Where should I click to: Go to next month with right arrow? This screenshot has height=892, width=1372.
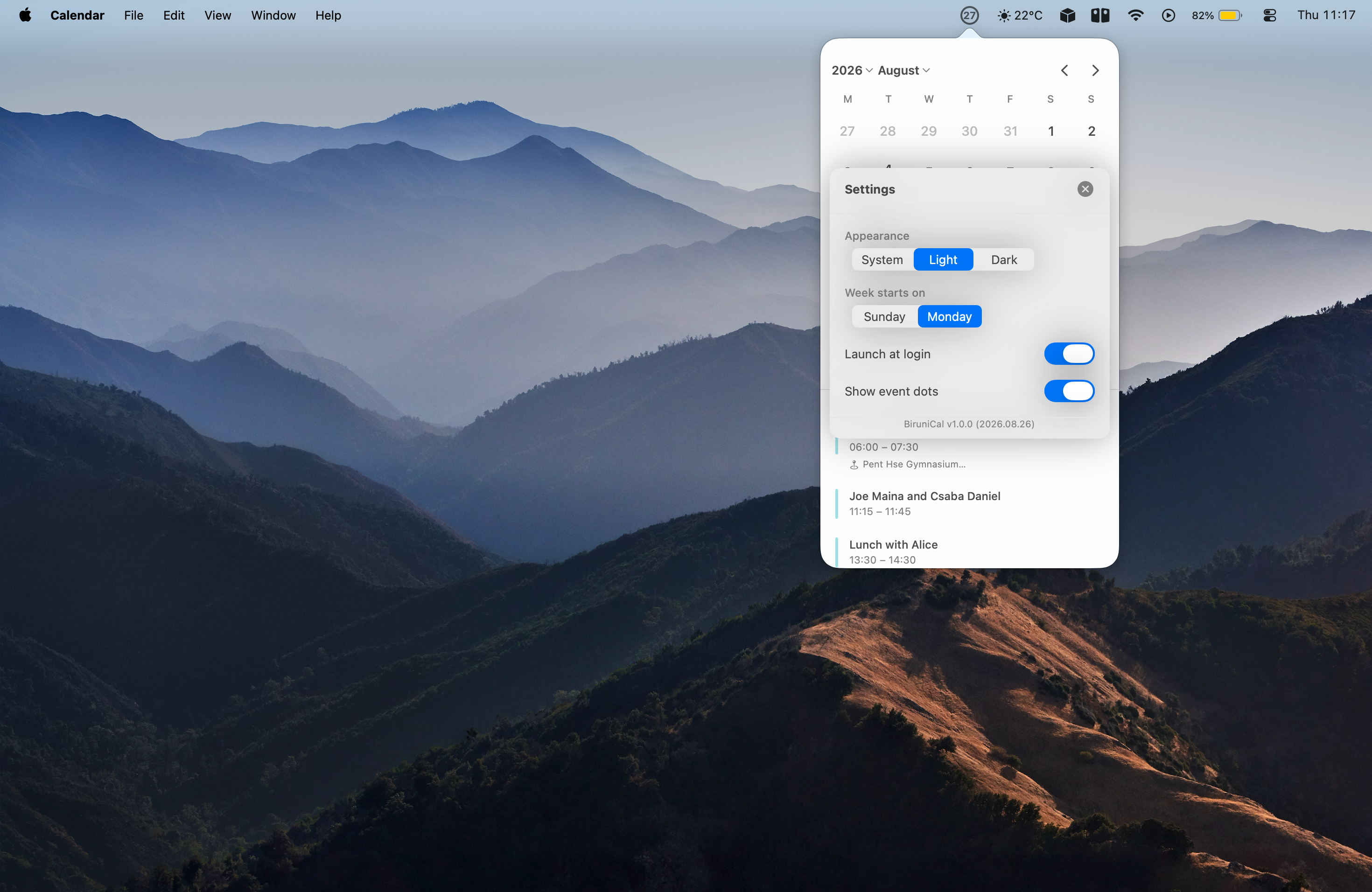[1095, 70]
